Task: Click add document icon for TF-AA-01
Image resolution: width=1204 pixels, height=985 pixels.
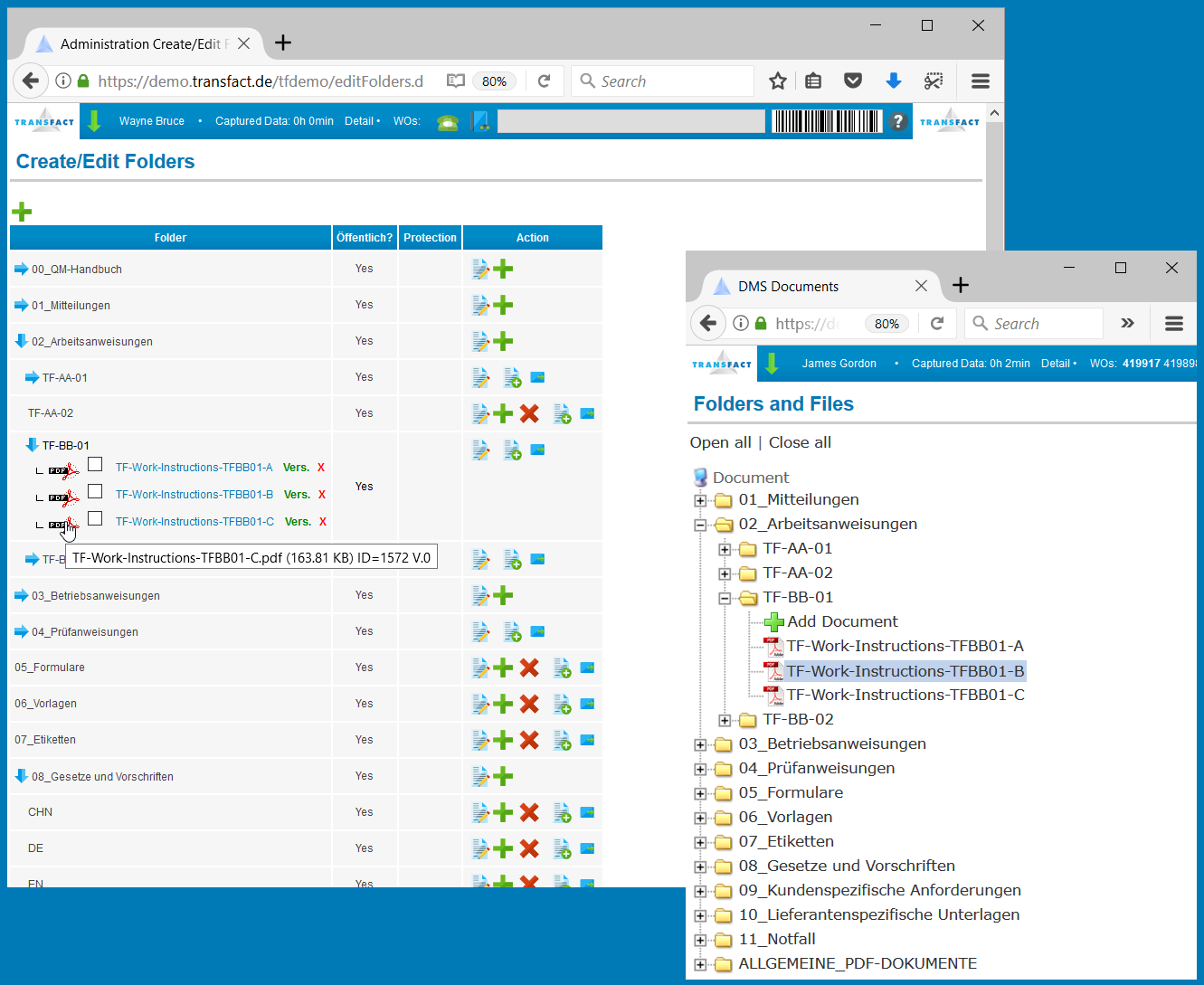Action: [x=512, y=377]
